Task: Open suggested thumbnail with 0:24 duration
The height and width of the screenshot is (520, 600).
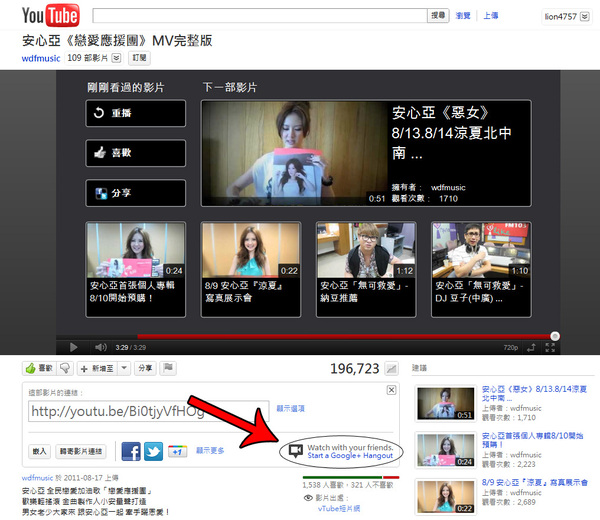Action: [446, 450]
